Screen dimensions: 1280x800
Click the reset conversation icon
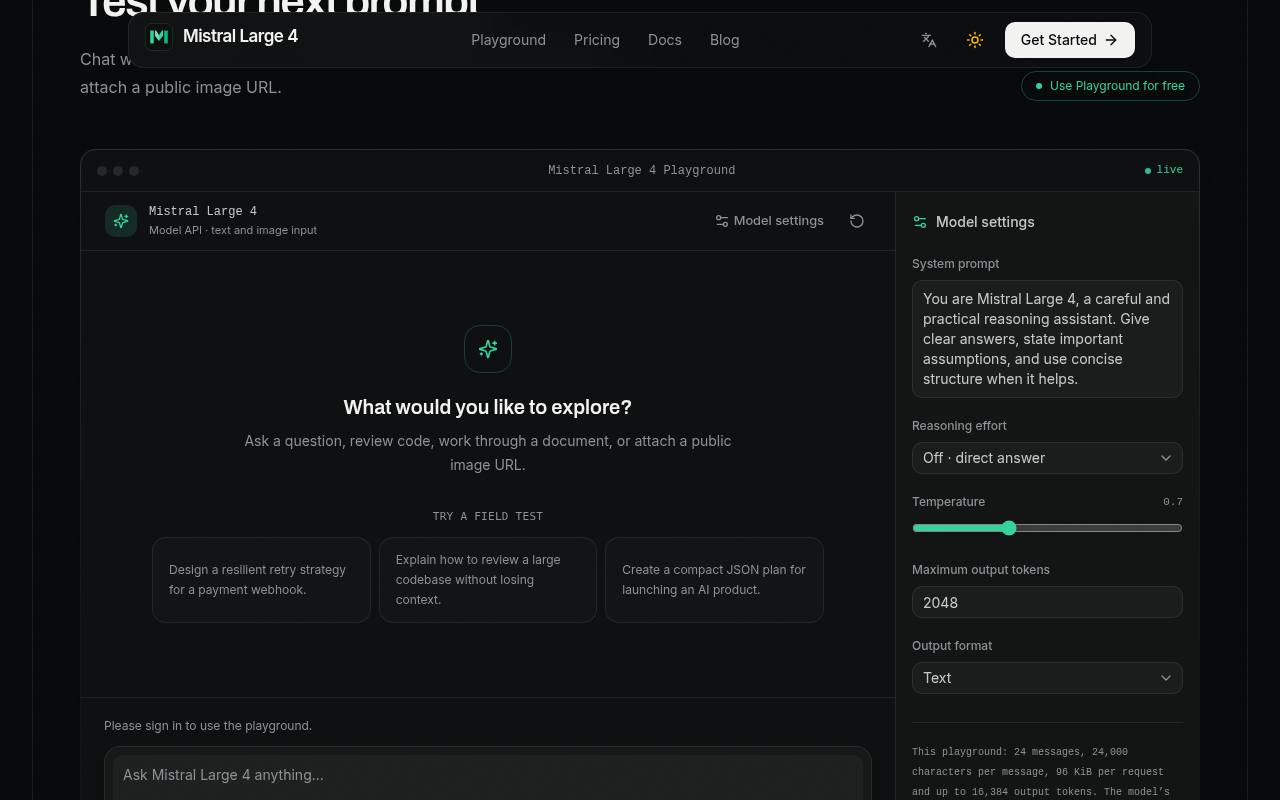pos(857,221)
